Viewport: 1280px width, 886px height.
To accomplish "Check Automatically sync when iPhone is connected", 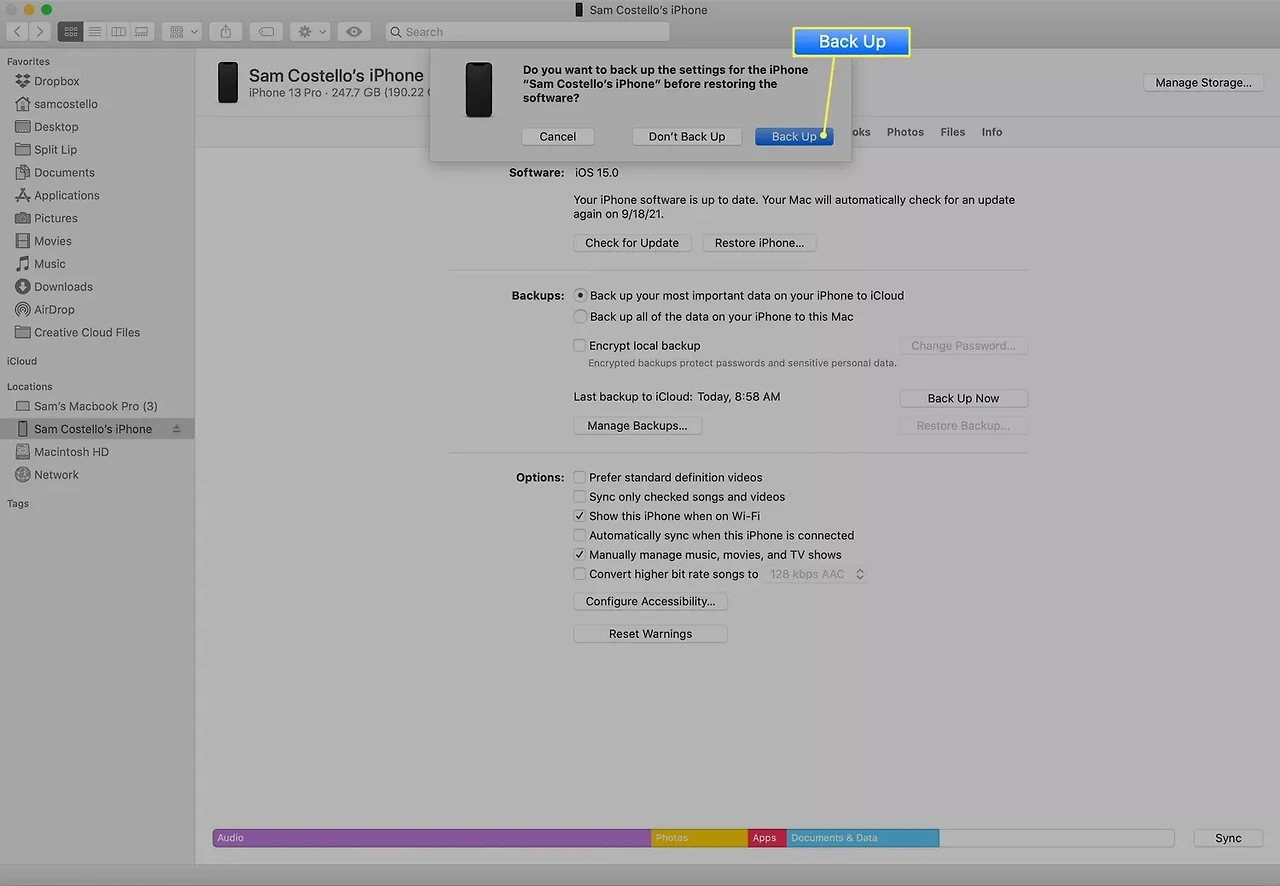I will coord(579,536).
